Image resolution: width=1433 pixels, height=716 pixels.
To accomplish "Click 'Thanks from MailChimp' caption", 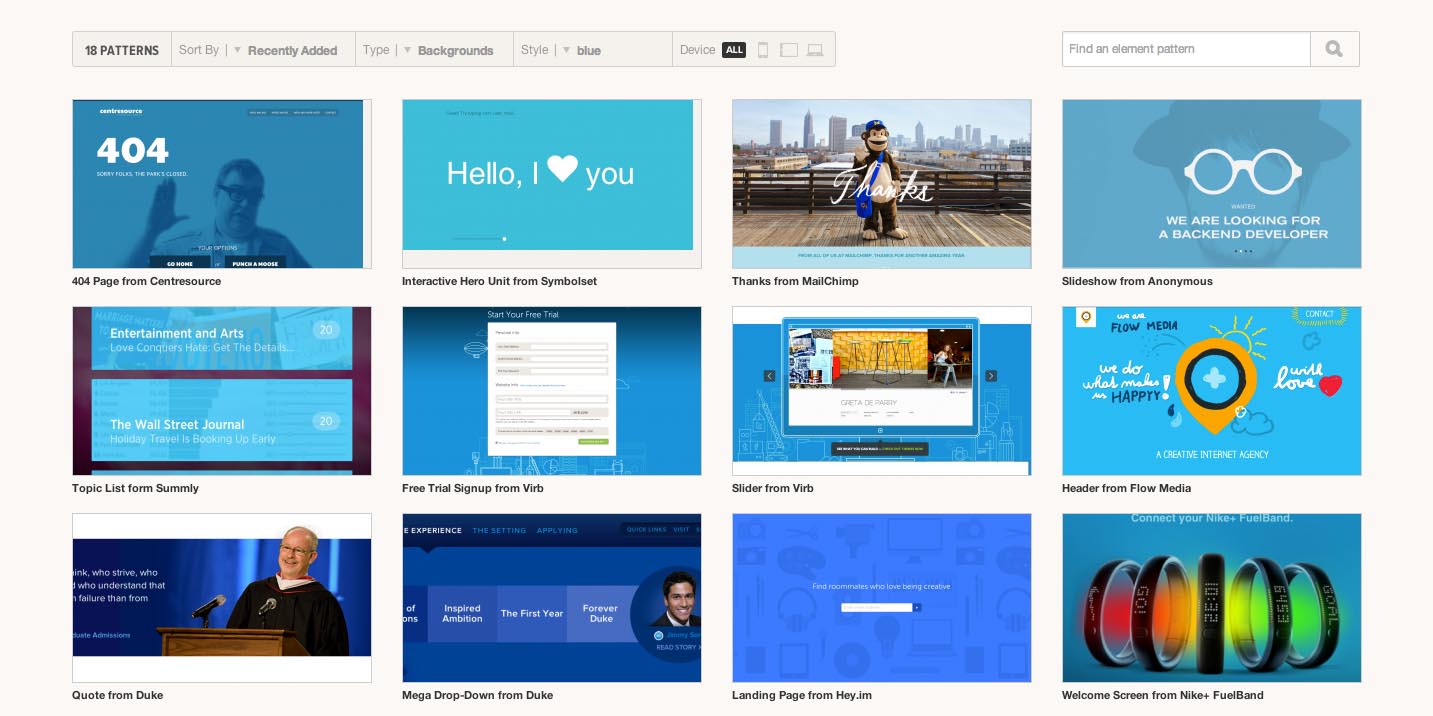I will (795, 281).
